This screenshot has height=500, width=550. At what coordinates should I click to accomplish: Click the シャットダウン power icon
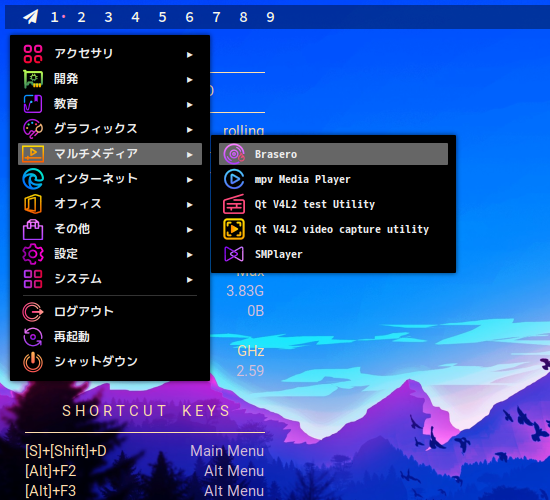pyautogui.click(x=33, y=362)
